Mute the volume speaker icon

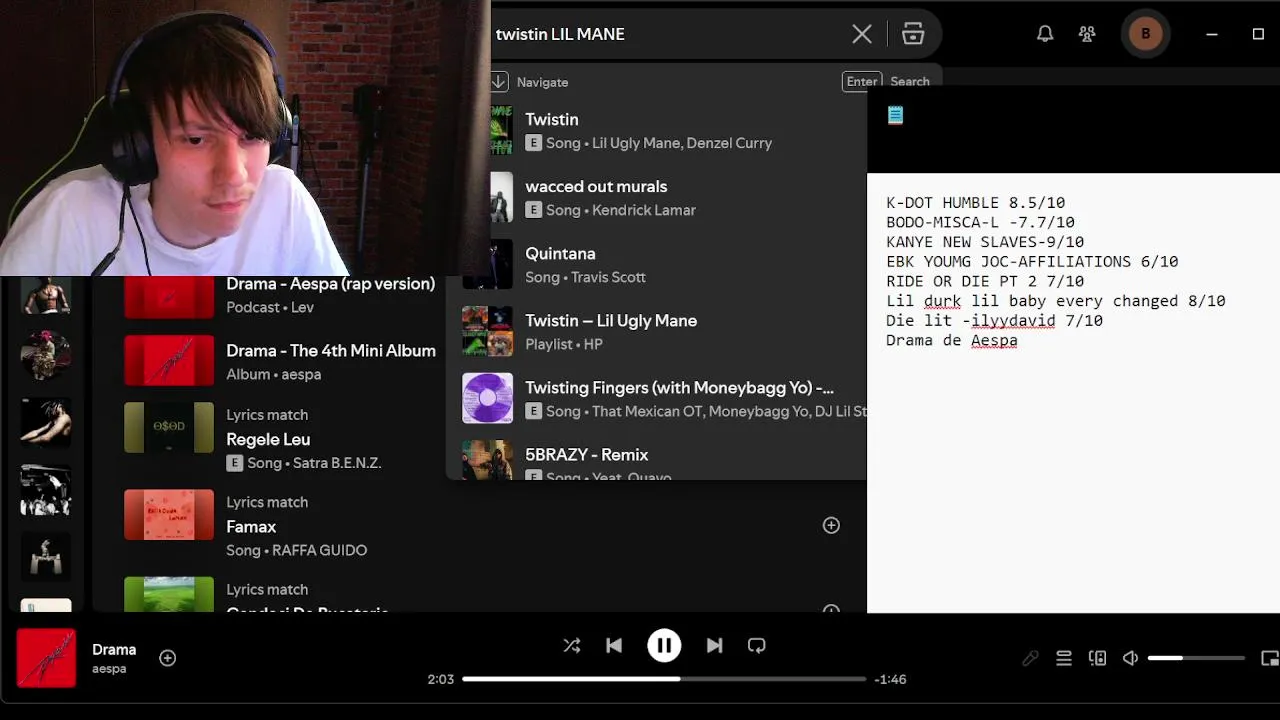coord(1130,658)
